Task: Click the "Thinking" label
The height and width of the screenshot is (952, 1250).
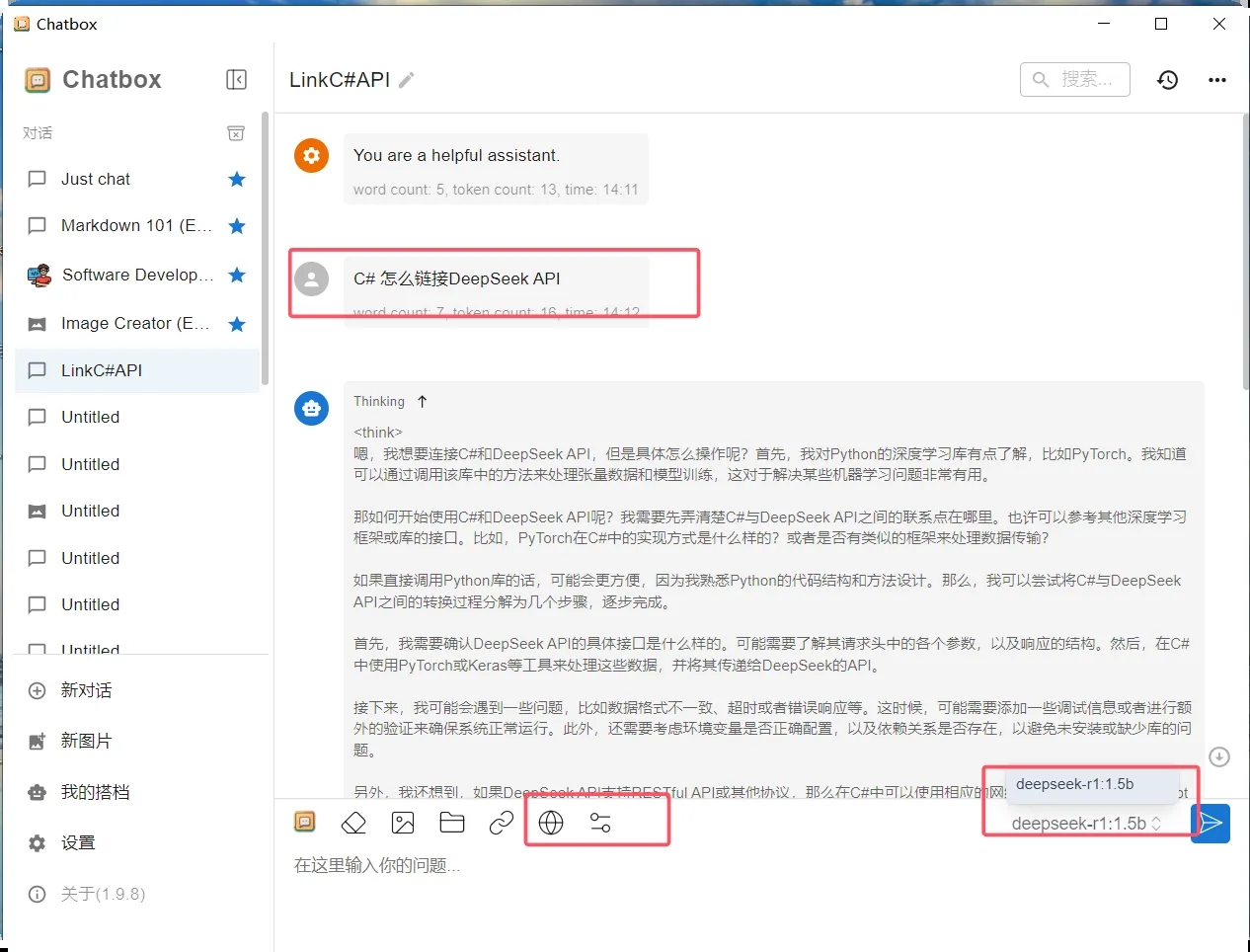Action: click(379, 401)
